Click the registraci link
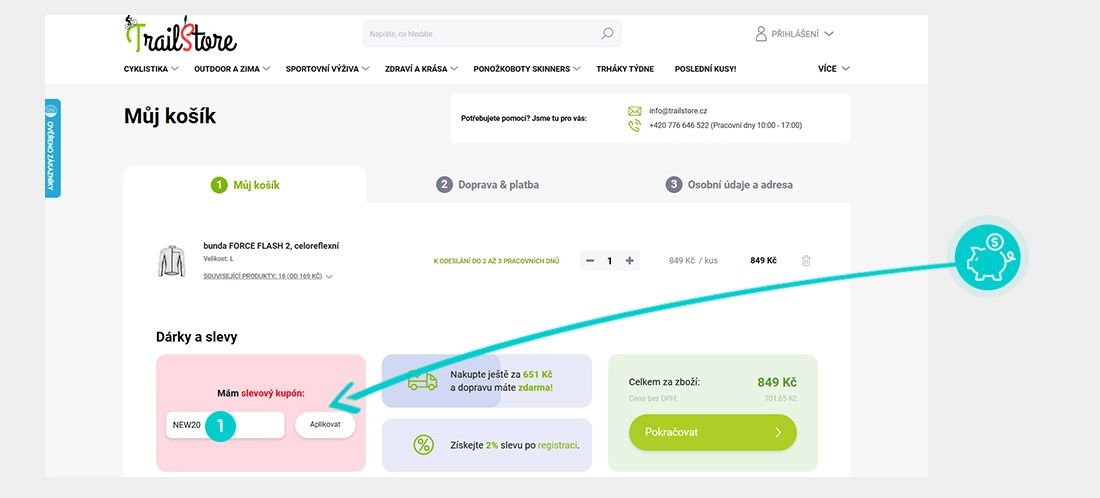This screenshot has height=498, width=1100. (558, 445)
